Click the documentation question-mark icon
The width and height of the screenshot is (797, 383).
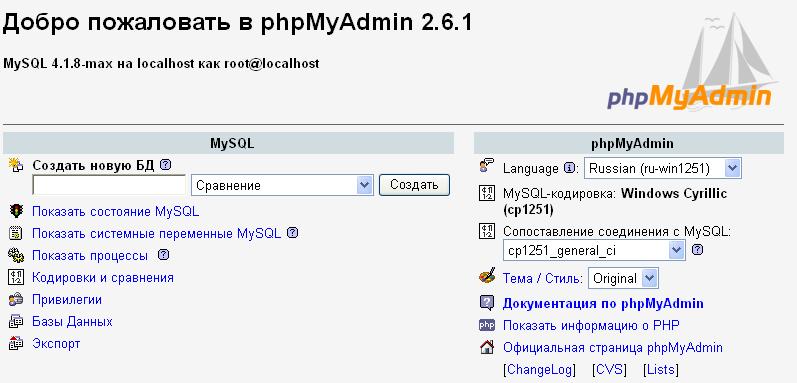pos(487,303)
